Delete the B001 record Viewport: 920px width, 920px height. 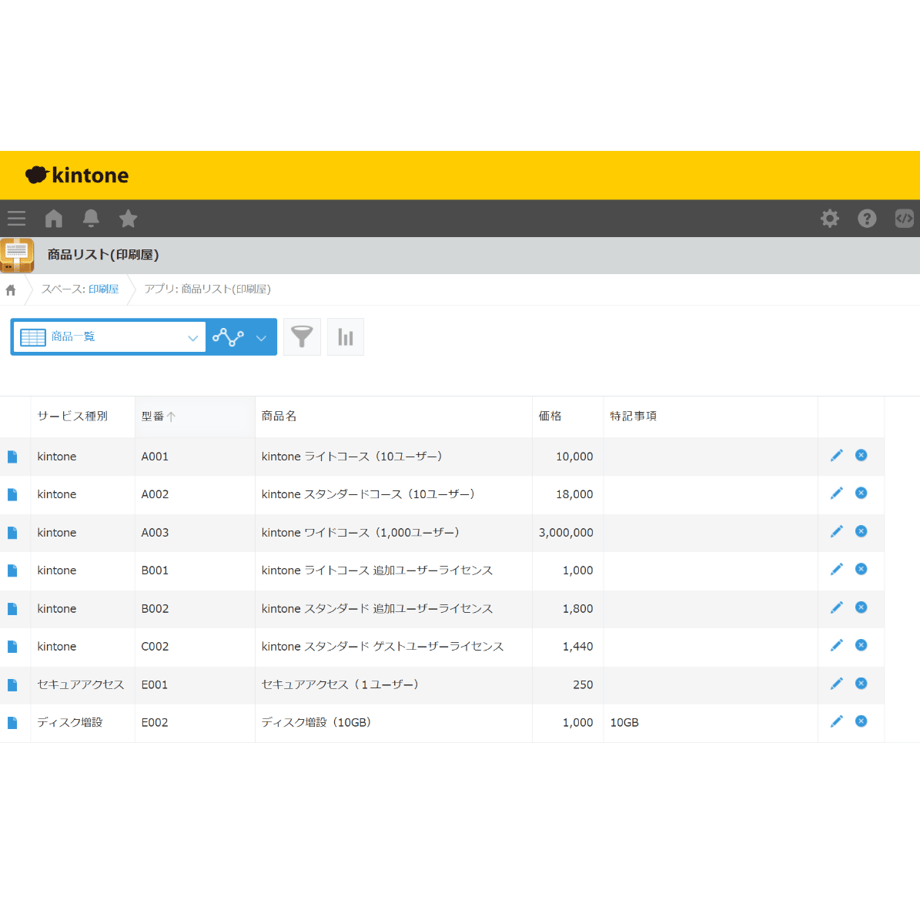click(x=861, y=569)
